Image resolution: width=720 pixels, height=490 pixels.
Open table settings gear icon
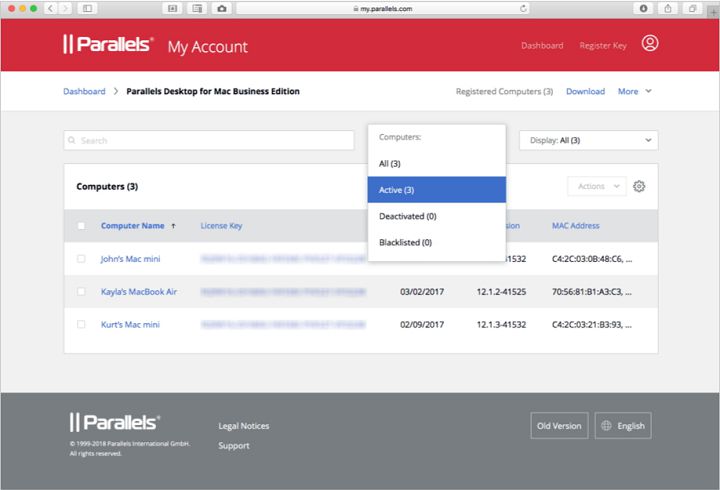[x=639, y=186]
